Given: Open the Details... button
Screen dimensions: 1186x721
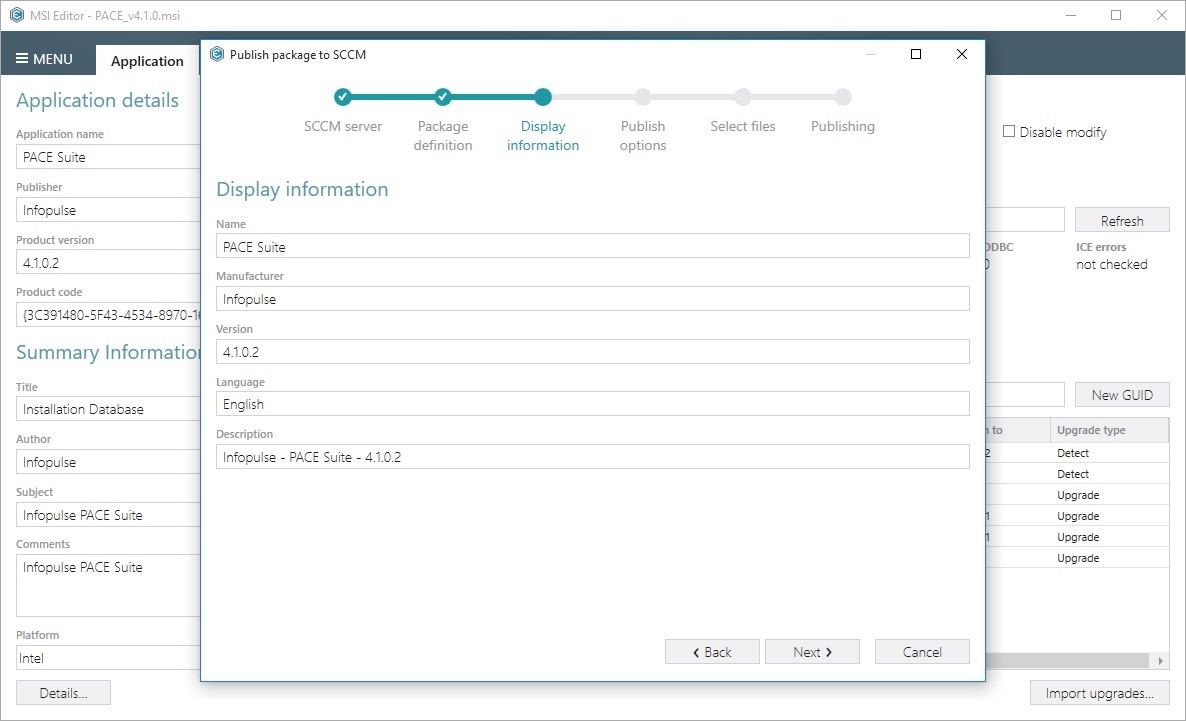Looking at the screenshot, I should [x=64, y=693].
